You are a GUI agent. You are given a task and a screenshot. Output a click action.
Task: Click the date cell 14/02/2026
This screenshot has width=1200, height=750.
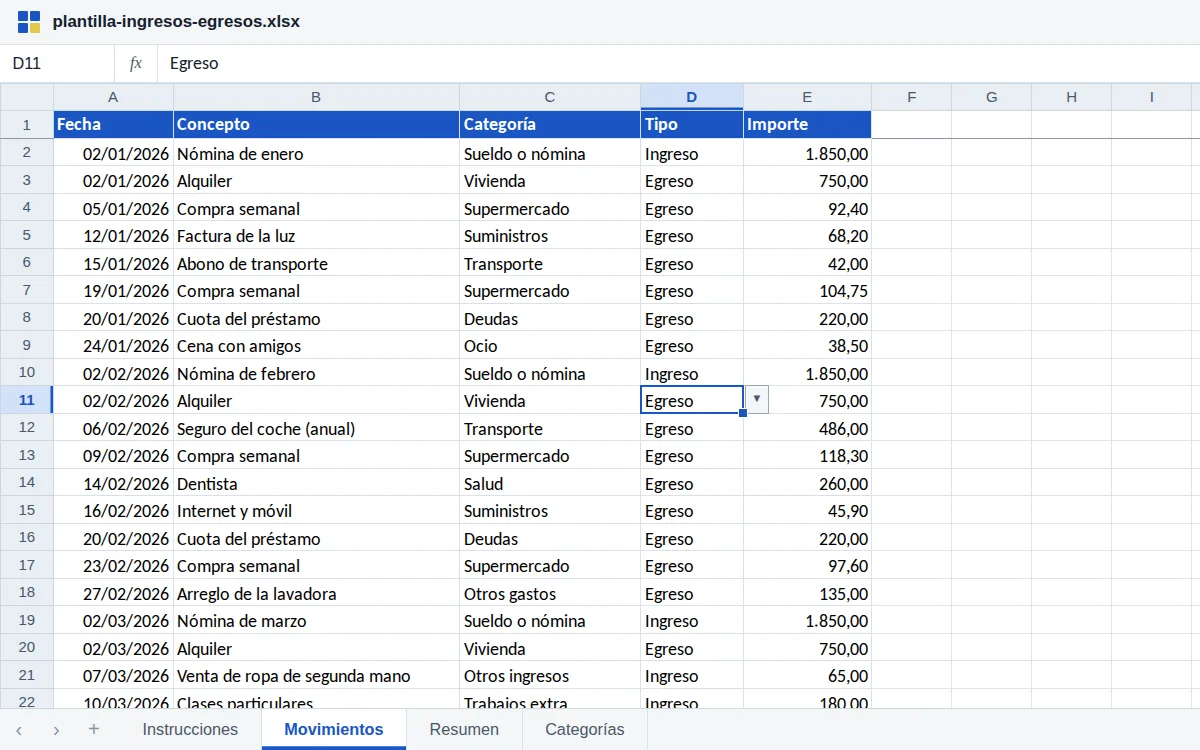[x=113, y=483]
